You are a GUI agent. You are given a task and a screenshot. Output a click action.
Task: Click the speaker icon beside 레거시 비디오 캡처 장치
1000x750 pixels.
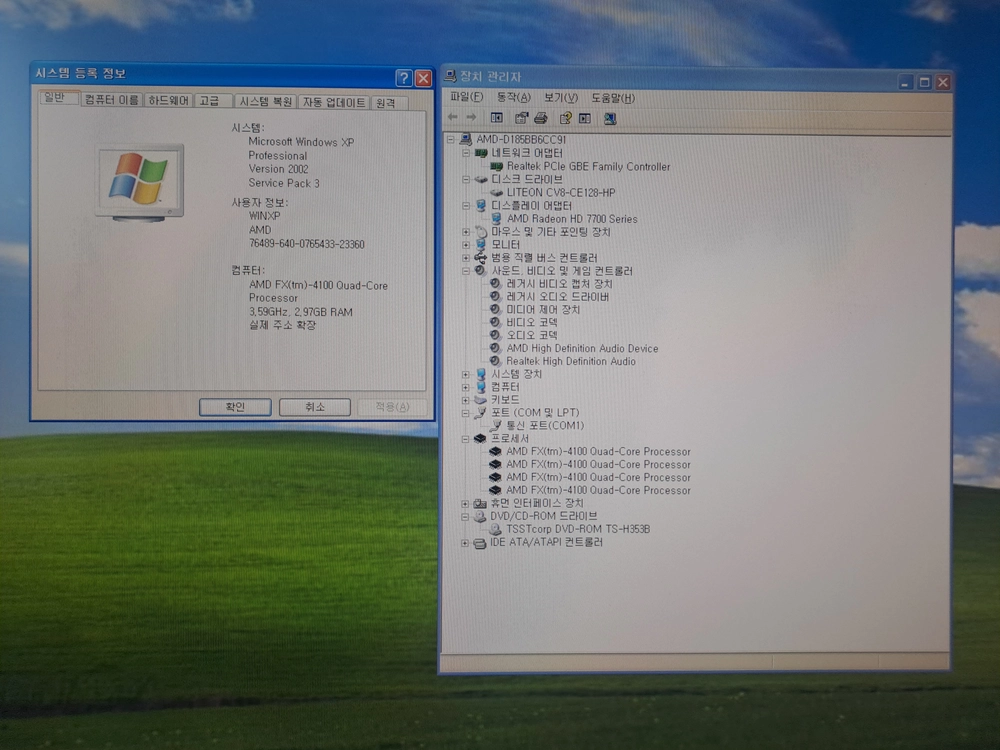tap(495, 284)
